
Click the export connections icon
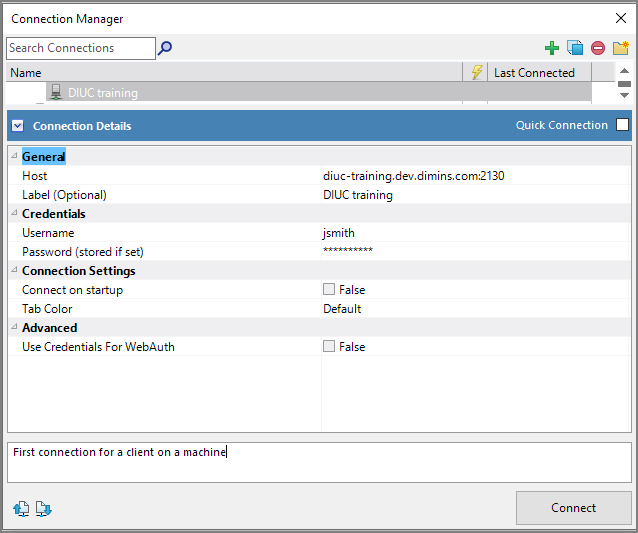tap(21, 509)
